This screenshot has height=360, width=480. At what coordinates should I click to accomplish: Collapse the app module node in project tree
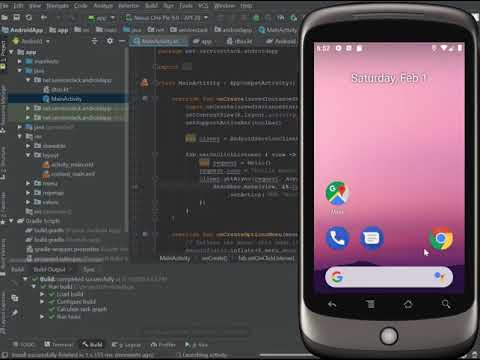coord(12,52)
